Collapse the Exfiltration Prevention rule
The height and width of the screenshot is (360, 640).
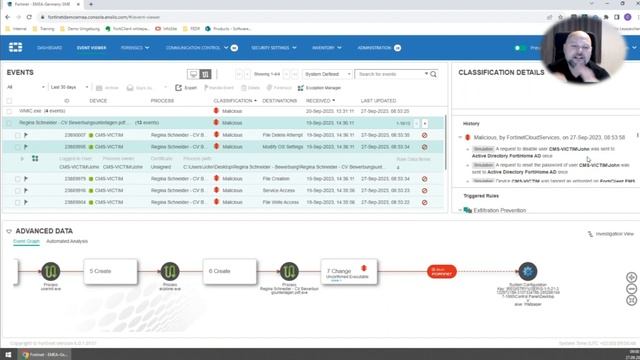460,210
